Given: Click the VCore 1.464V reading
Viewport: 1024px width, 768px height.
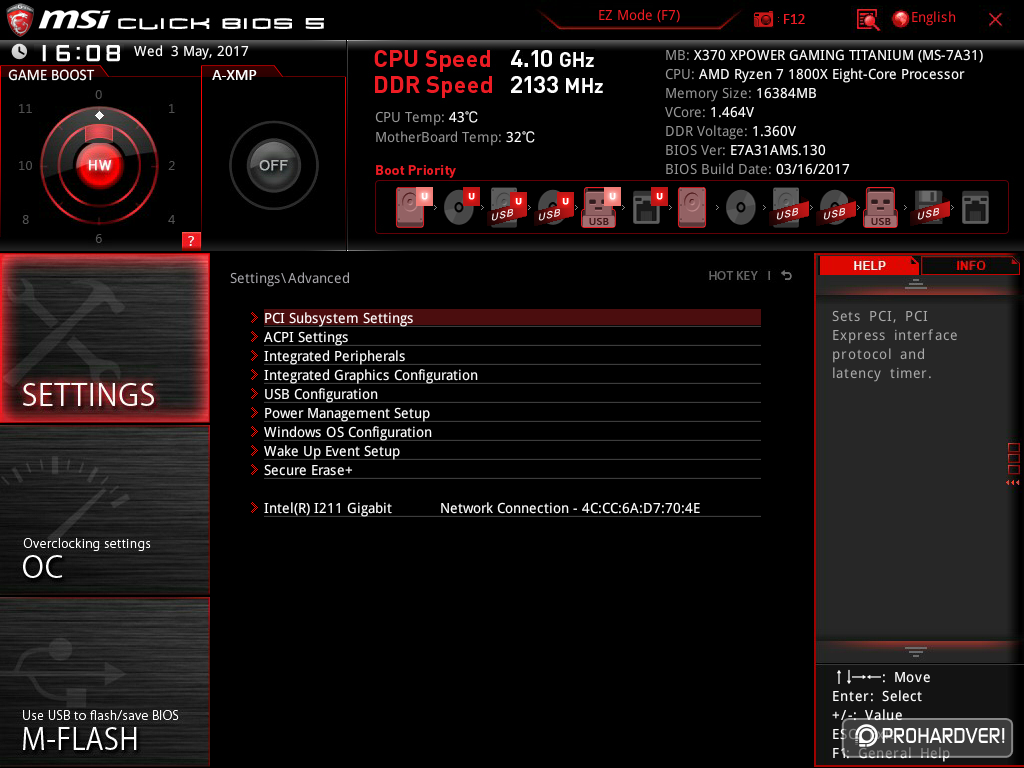Looking at the screenshot, I should pos(709,112).
